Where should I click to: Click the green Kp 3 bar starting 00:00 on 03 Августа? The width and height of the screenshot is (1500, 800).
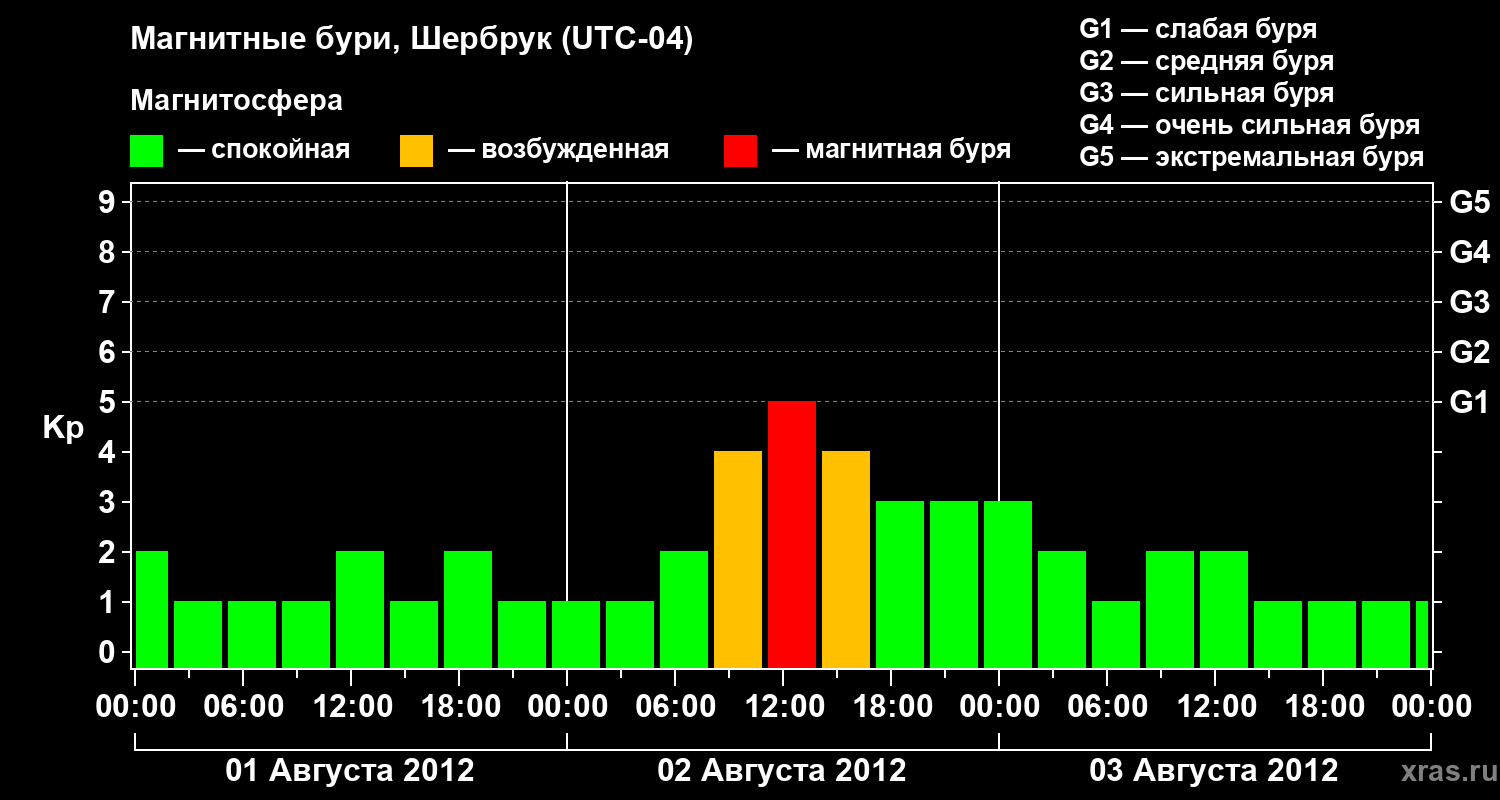click(1008, 584)
